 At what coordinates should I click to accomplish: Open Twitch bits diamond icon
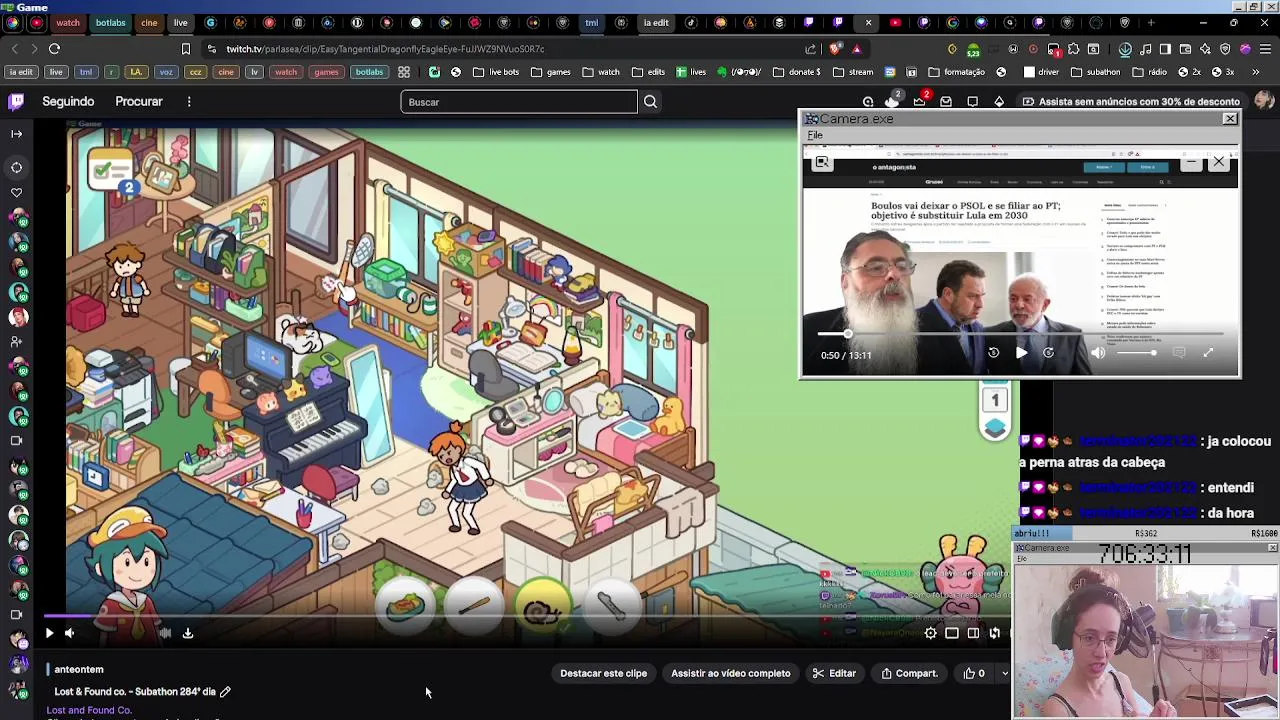[x=999, y=102]
